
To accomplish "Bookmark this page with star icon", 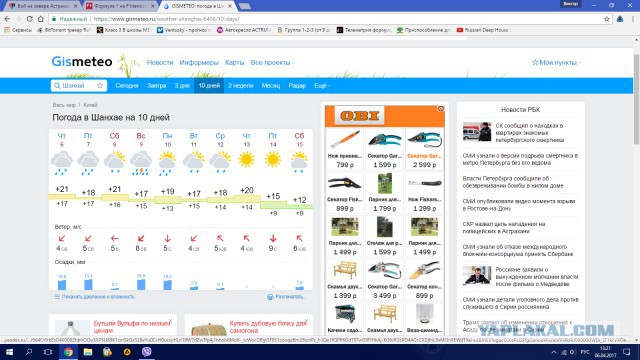I will pyautogui.click(x=607, y=19).
